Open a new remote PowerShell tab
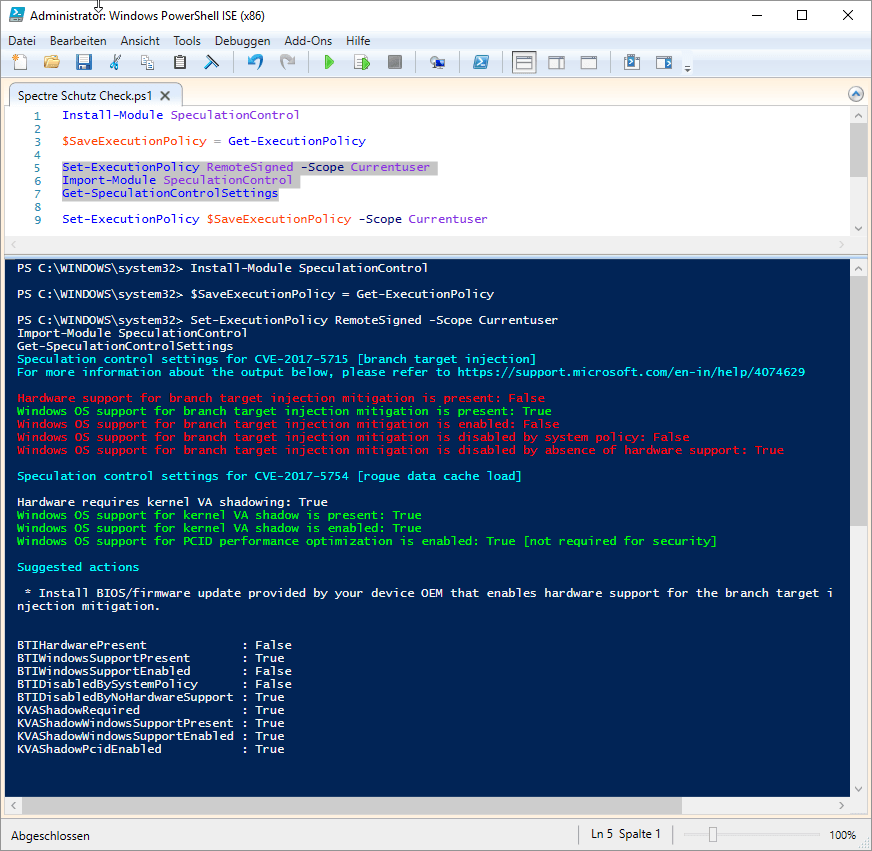This screenshot has width=872, height=851. pyautogui.click(x=437, y=63)
